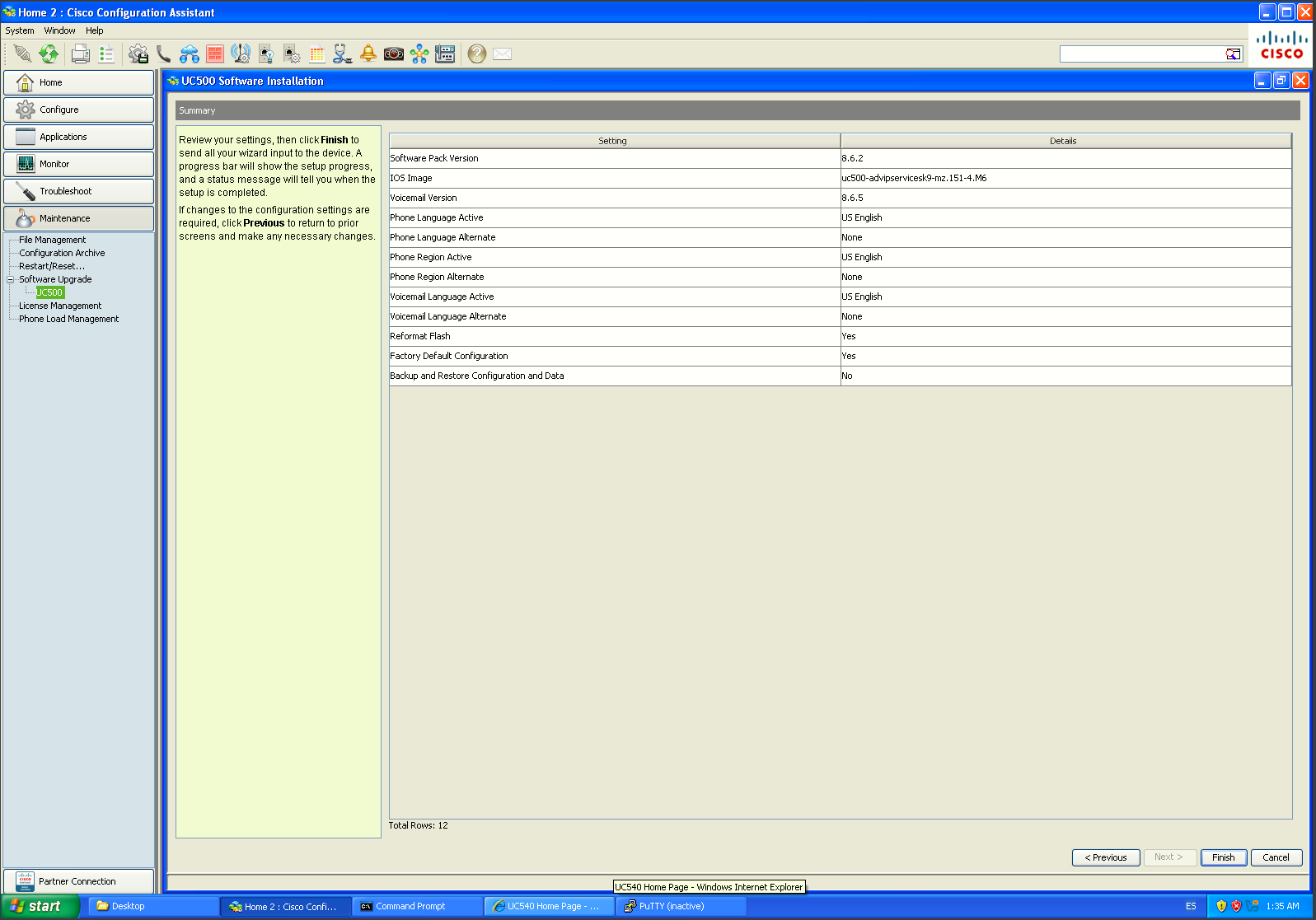Switch to PuTTY (inactive) taskbar button
Screen dimensions: 1316x920
(681, 906)
